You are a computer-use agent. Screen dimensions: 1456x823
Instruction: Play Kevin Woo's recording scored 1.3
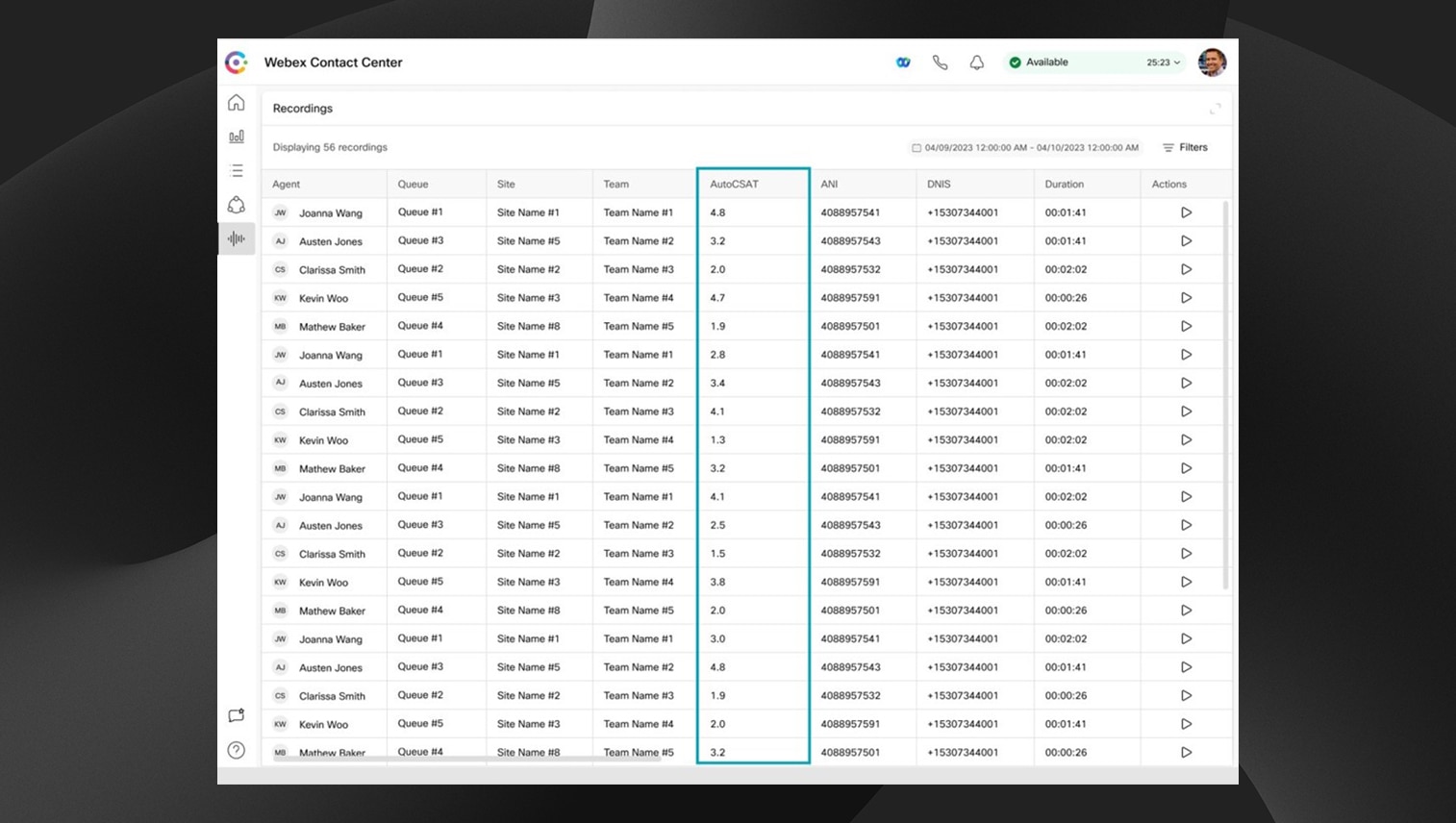pyautogui.click(x=1187, y=439)
